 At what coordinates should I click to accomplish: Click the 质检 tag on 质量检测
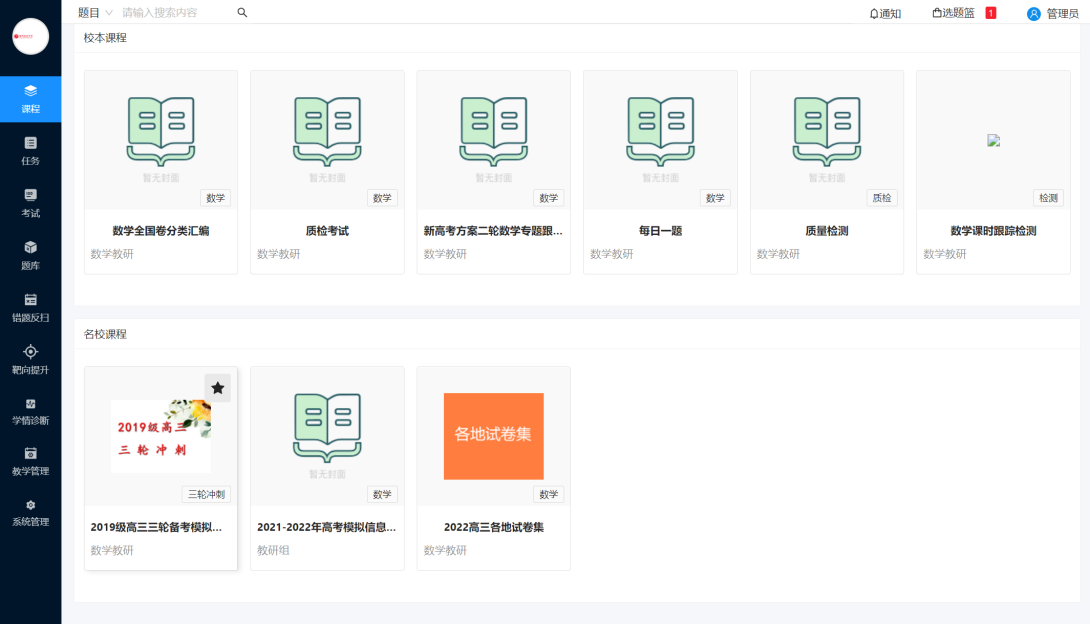(x=882, y=198)
